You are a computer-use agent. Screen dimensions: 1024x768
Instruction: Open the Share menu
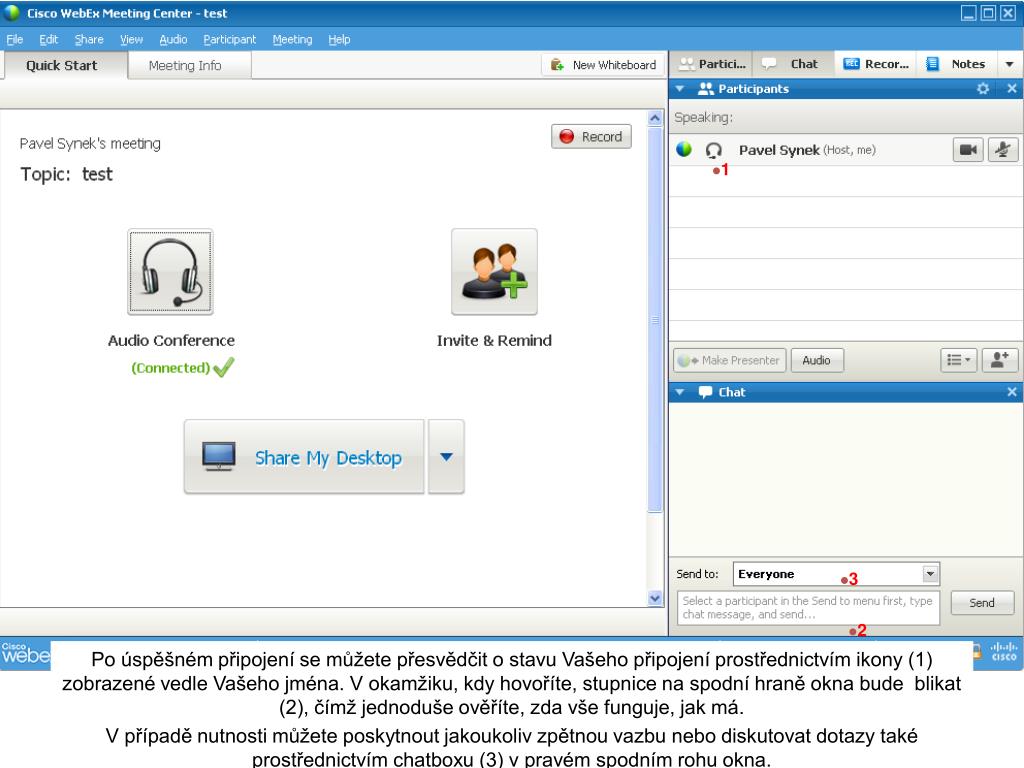tap(89, 39)
